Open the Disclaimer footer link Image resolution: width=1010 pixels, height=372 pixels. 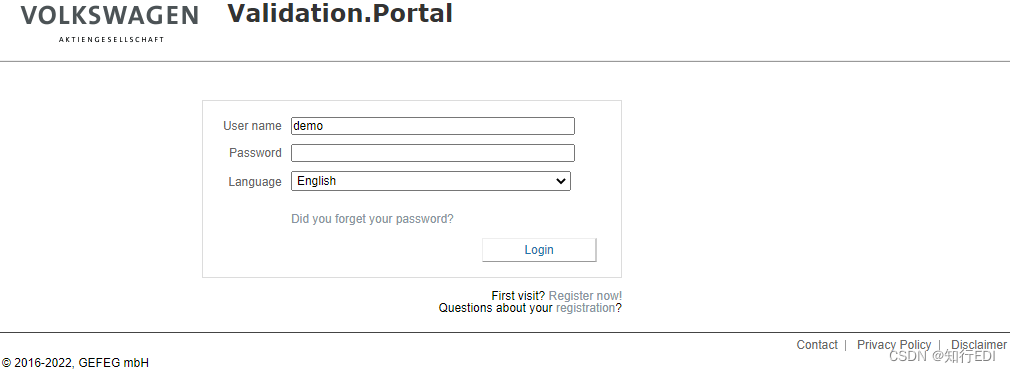979,344
